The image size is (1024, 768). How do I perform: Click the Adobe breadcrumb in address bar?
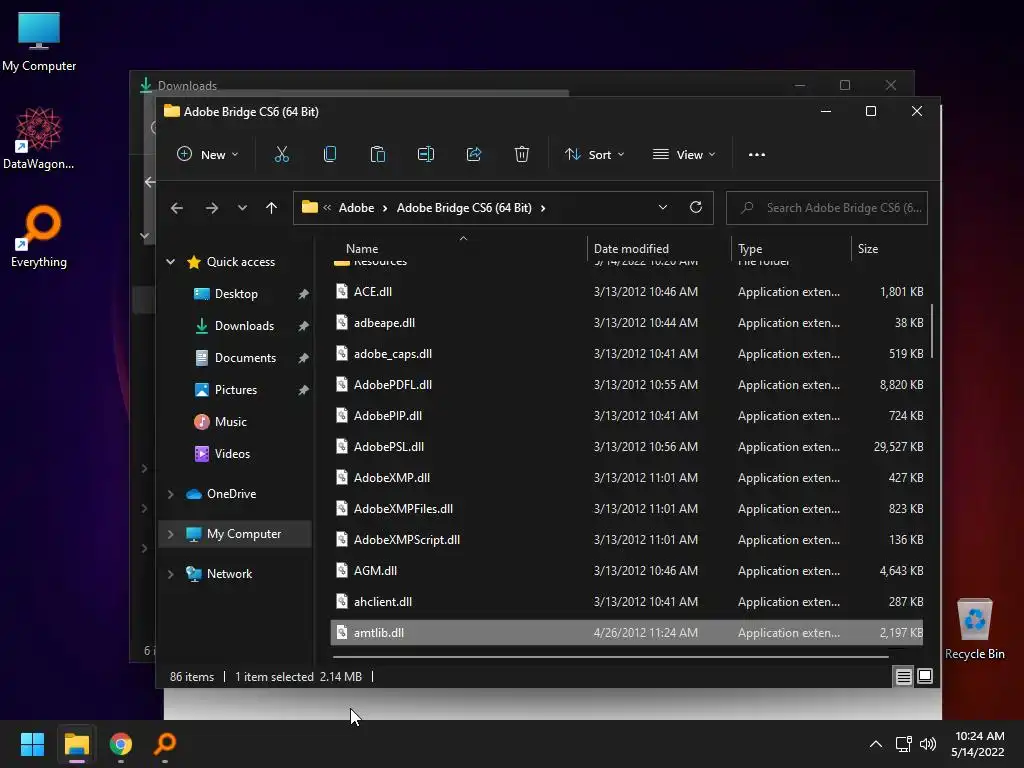click(x=356, y=208)
